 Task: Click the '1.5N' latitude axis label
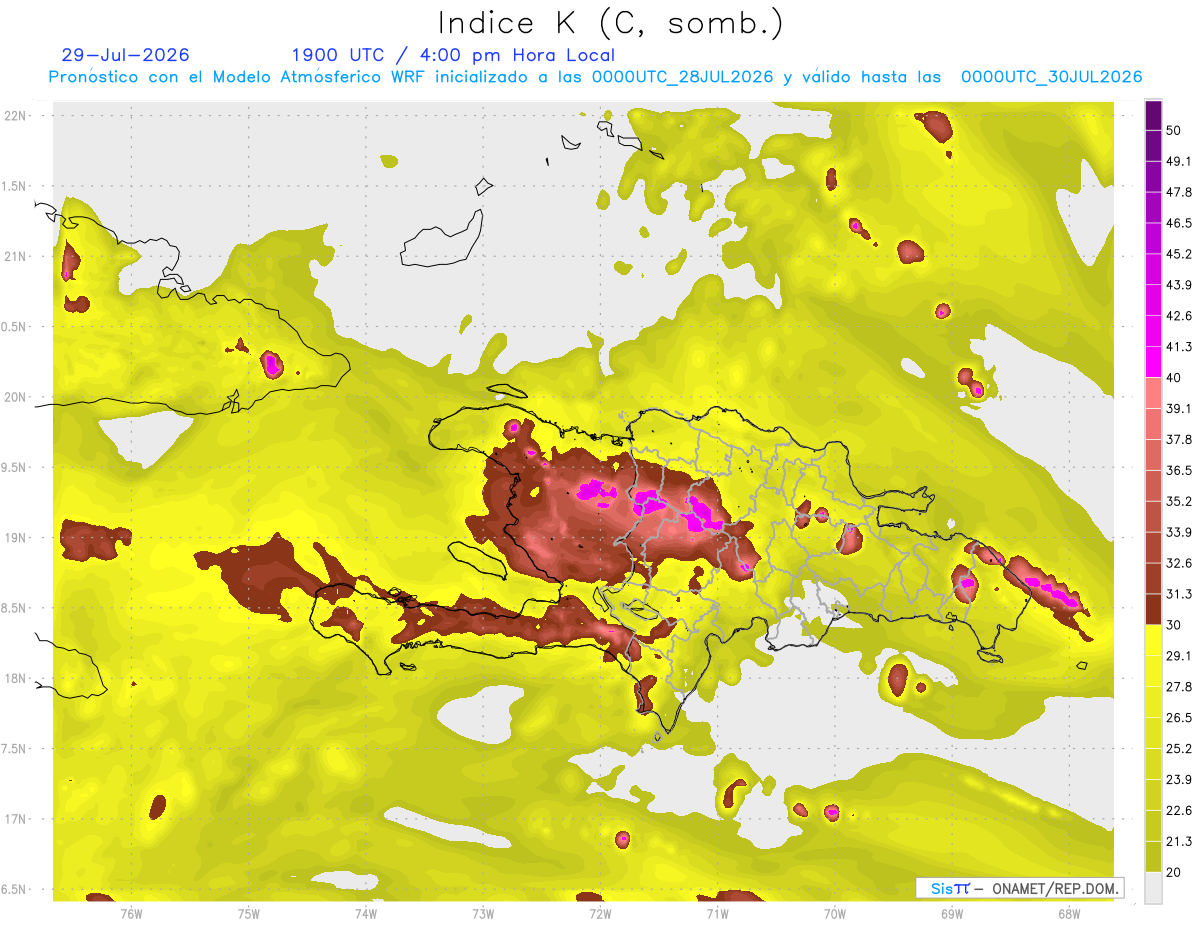tap(15, 186)
